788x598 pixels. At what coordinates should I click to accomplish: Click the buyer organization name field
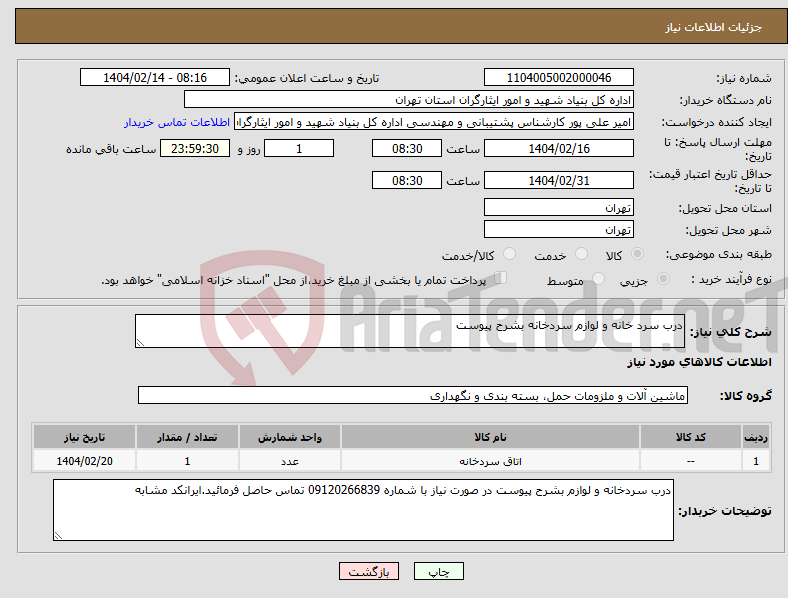(409, 99)
